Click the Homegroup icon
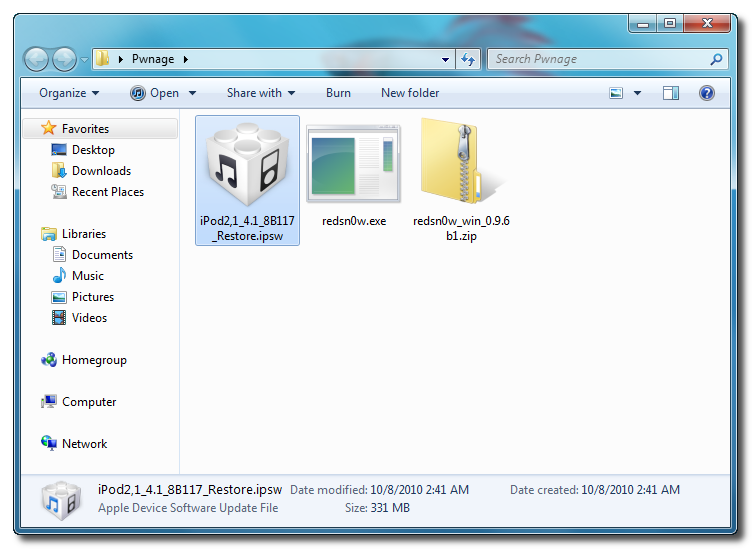Screen dimensions: 752x549 tap(49, 360)
